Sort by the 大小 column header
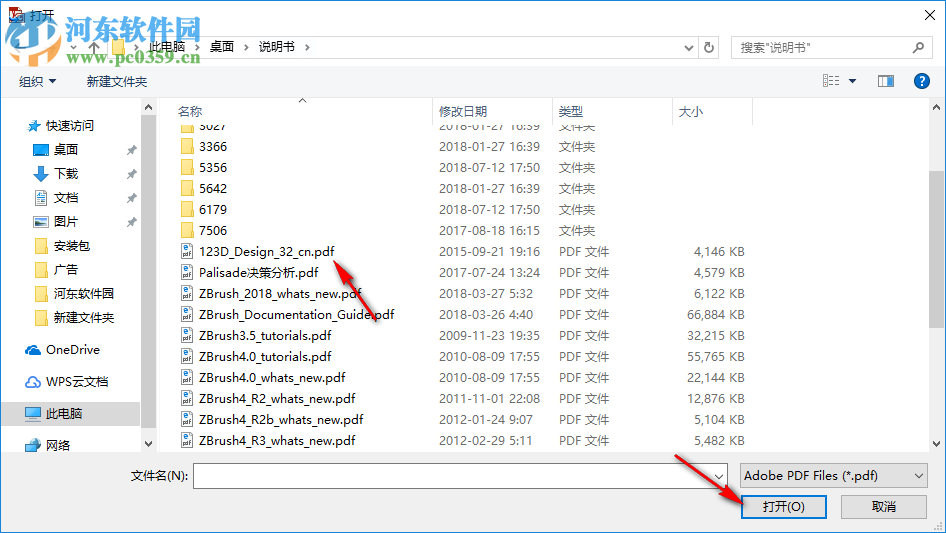Viewport: 946px width, 533px height. (x=691, y=112)
